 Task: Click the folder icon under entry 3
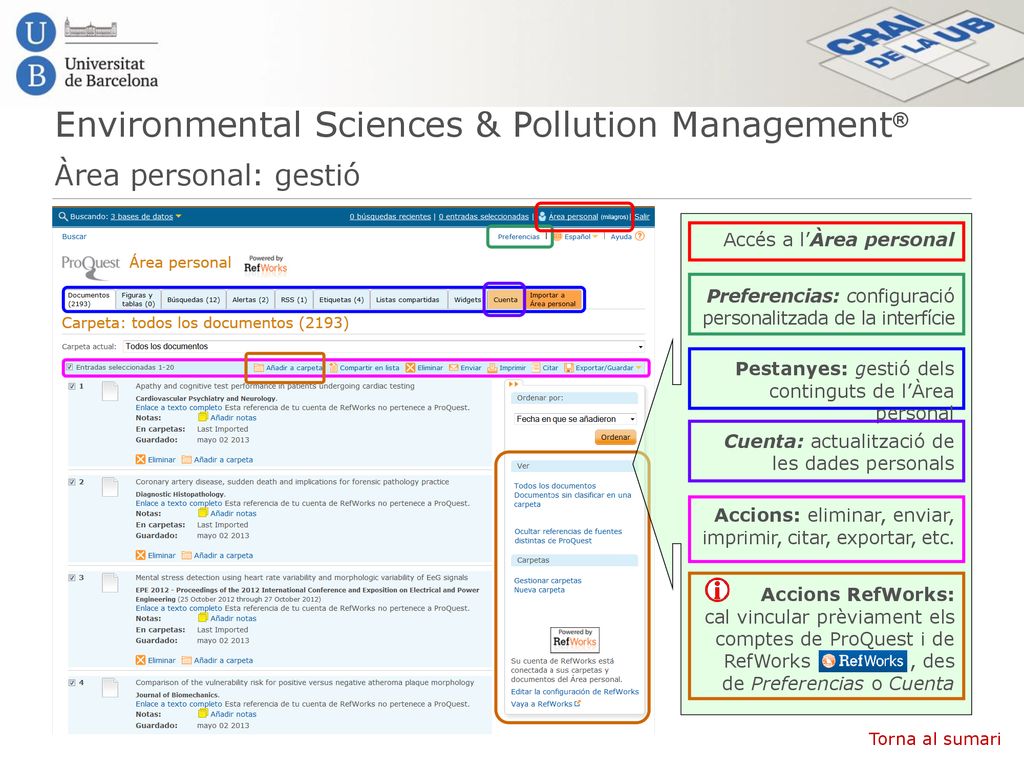point(186,660)
